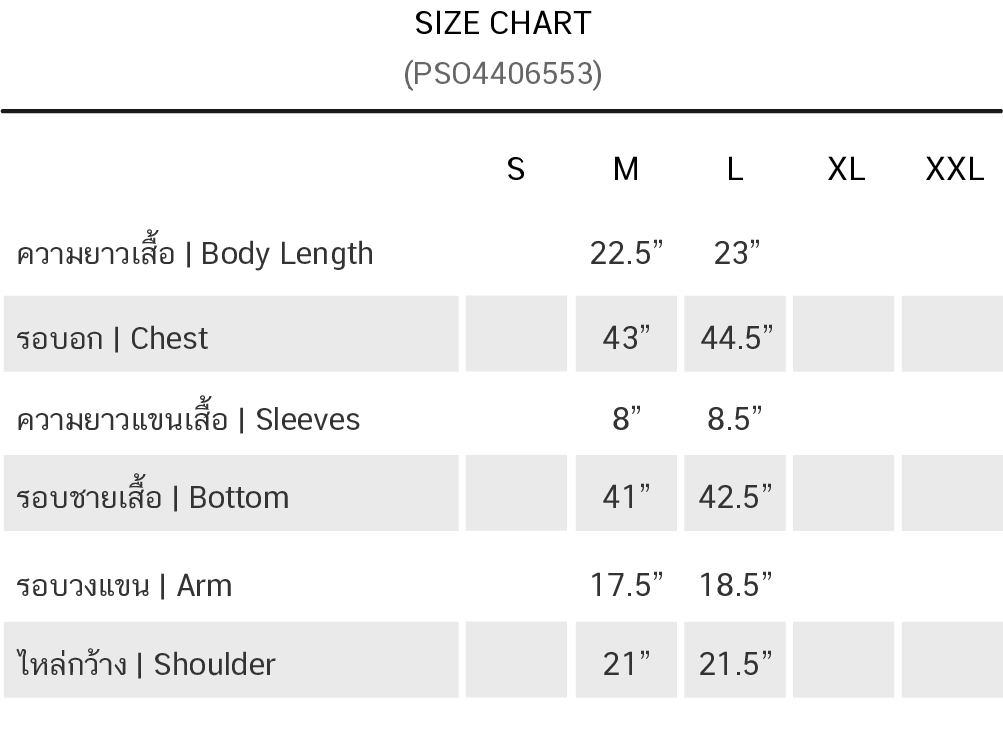Click the M arm value 17.5”
The image size is (1003, 746).
pyautogui.click(x=626, y=585)
